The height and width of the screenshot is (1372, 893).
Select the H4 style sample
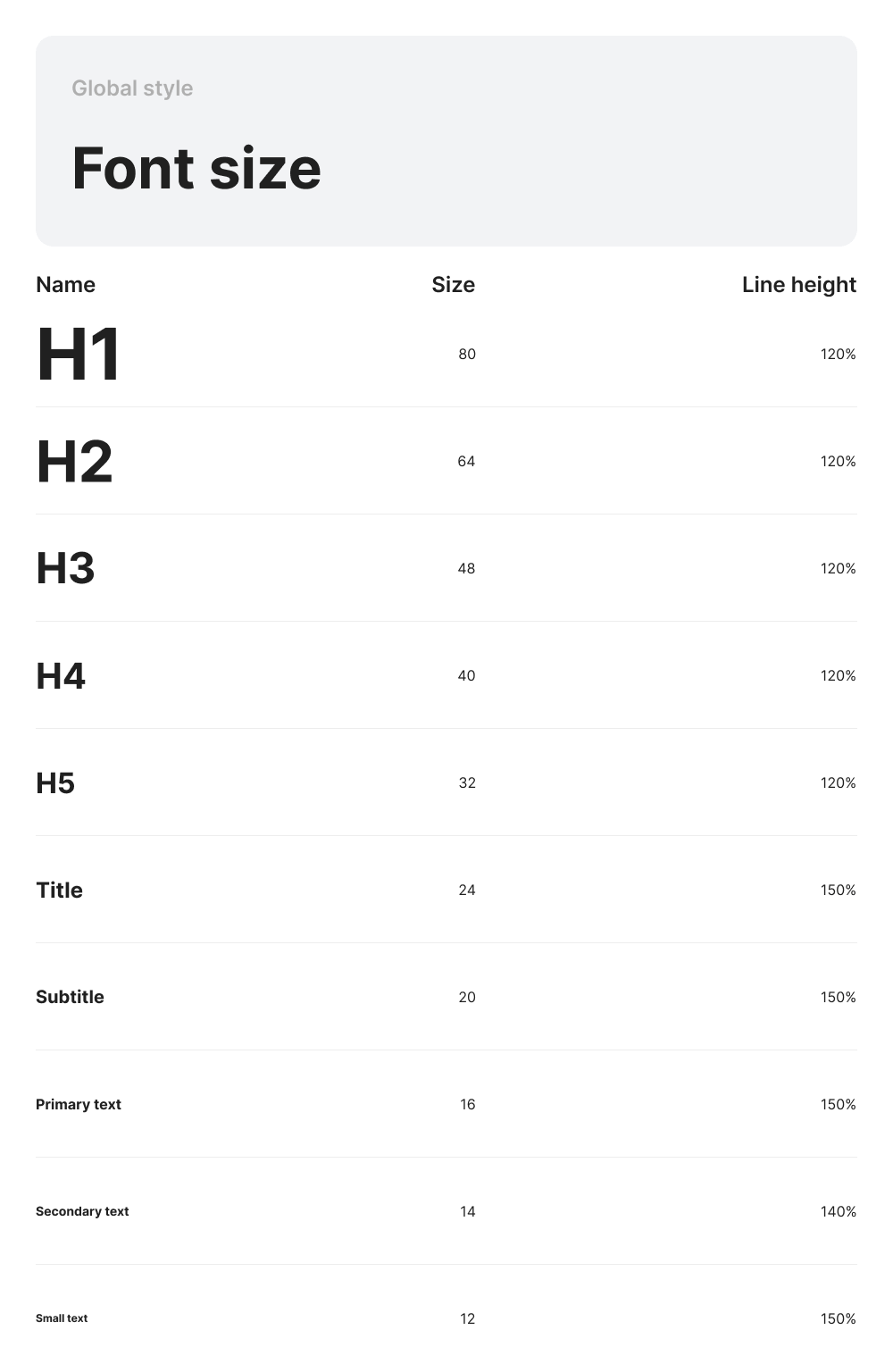(x=61, y=676)
